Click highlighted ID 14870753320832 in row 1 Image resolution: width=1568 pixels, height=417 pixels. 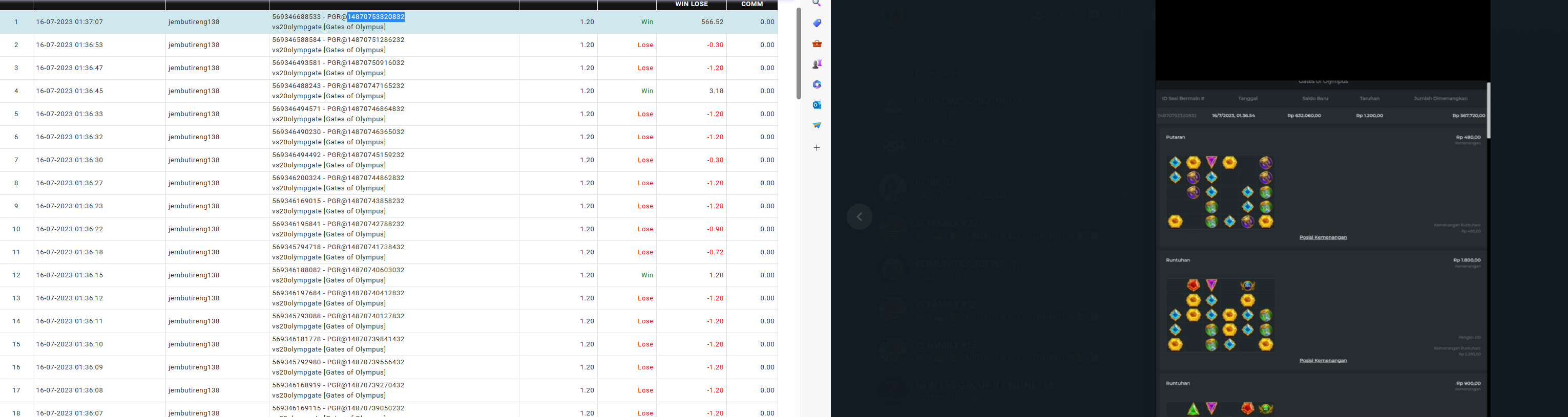point(375,17)
